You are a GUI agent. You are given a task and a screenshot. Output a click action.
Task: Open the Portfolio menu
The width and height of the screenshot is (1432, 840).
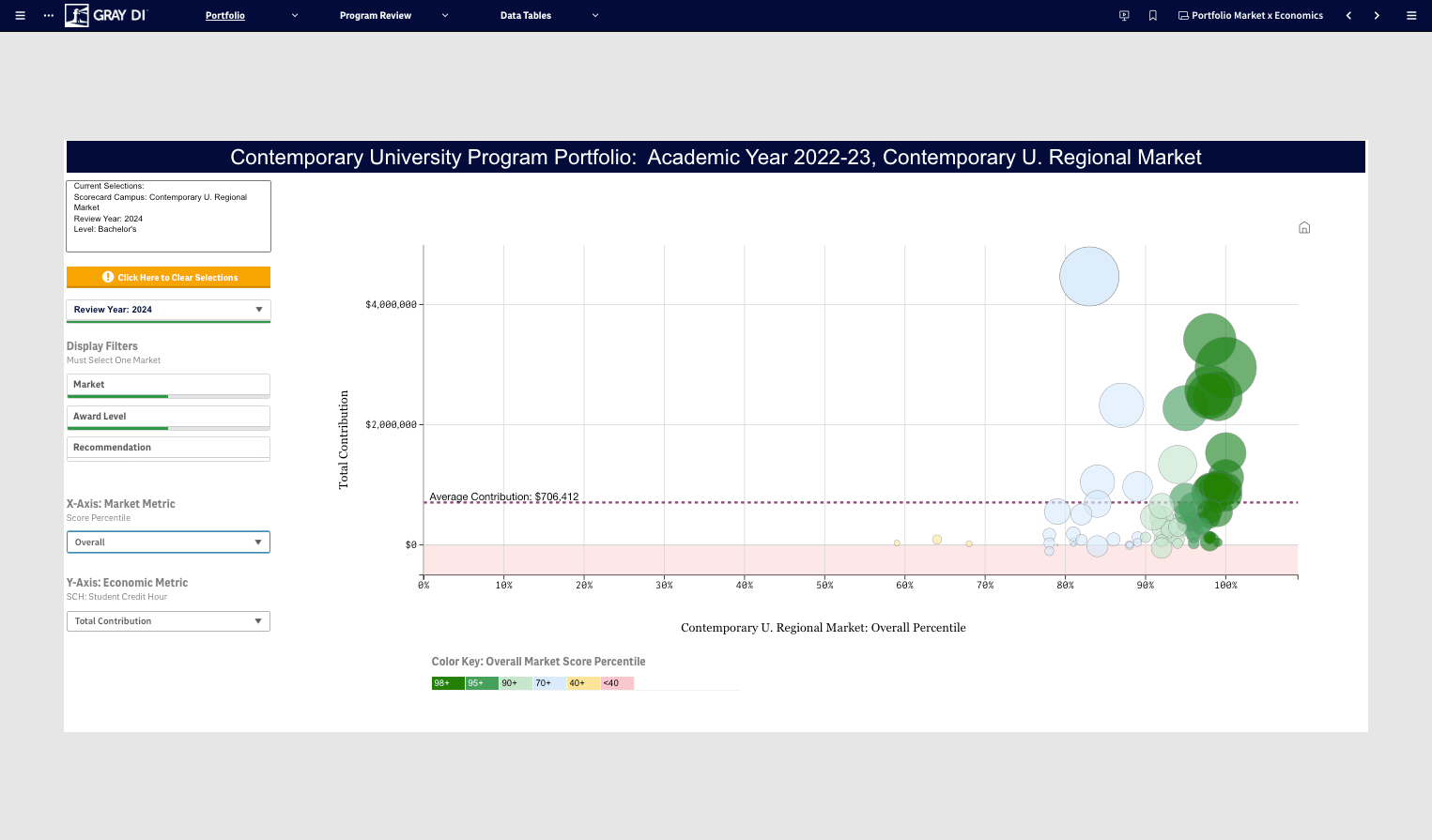click(x=225, y=16)
